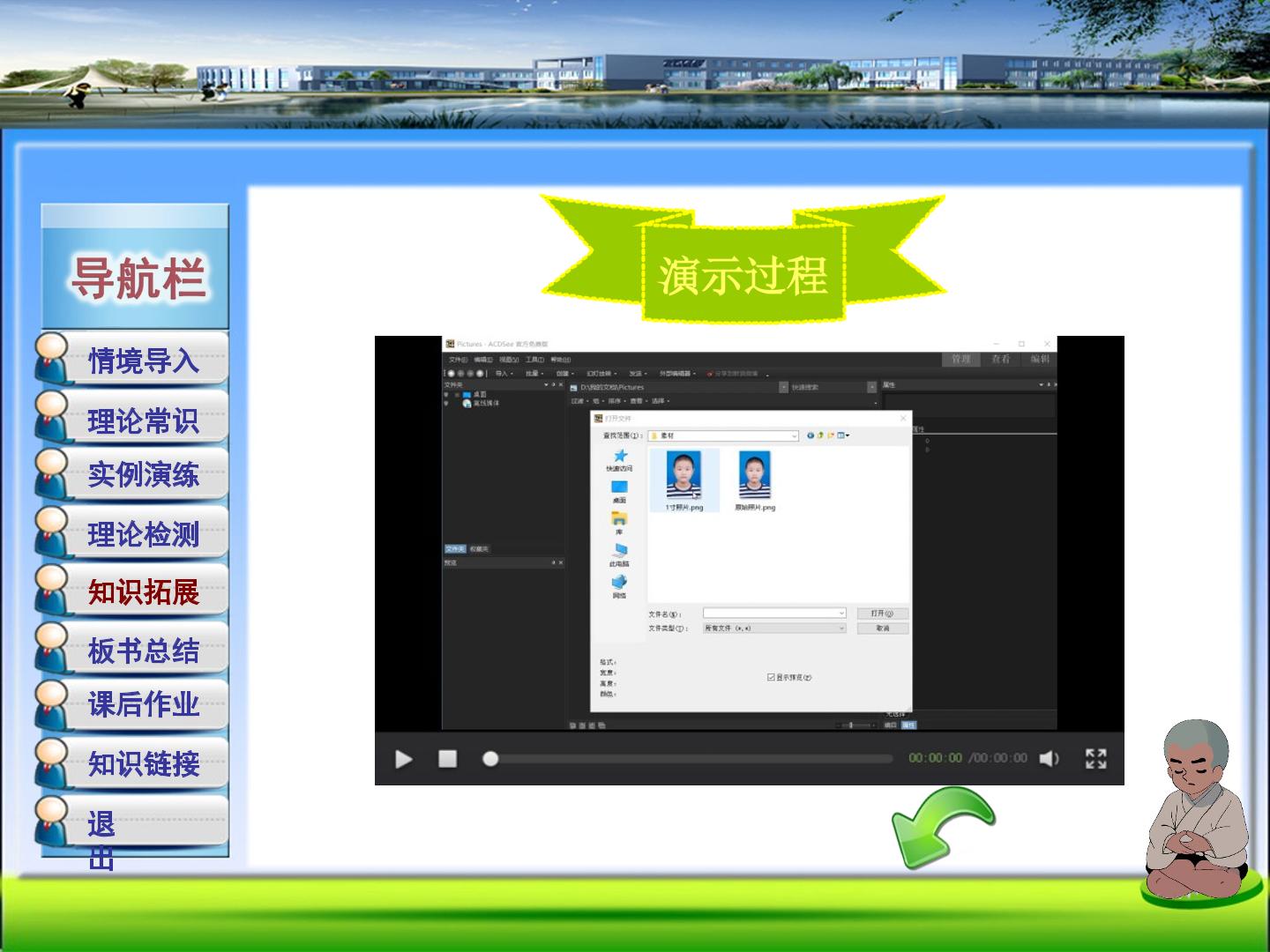1270x952 pixels.
Task: Stop the video playback
Action: tap(448, 759)
